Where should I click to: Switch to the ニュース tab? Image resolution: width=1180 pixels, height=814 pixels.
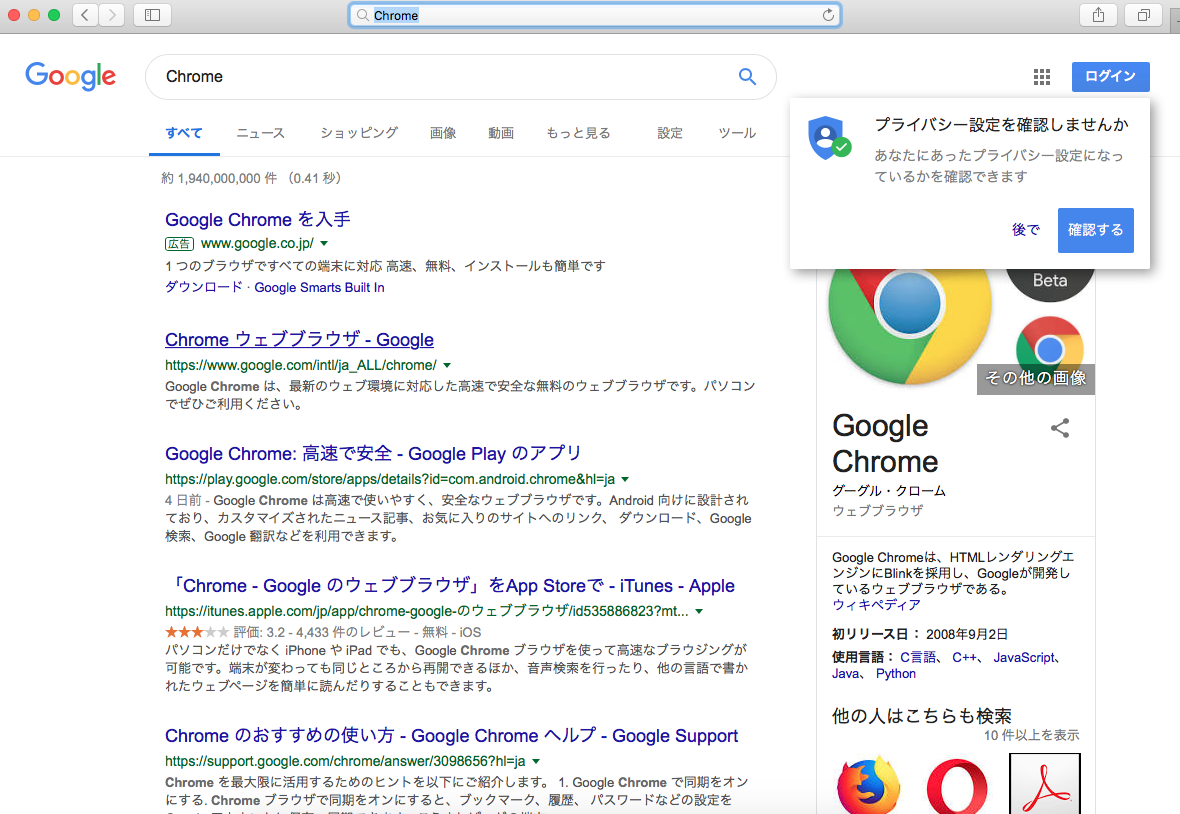[260, 133]
